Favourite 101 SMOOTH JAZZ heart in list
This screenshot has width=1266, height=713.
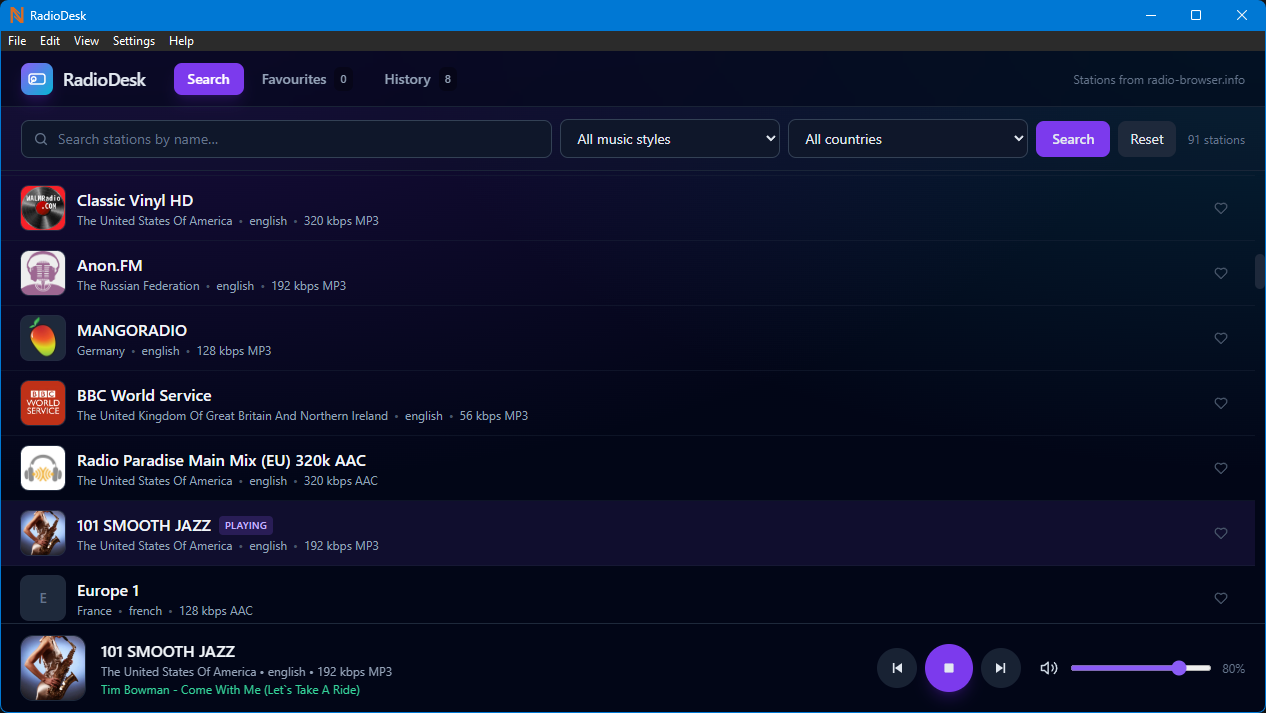pyautogui.click(x=1221, y=533)
